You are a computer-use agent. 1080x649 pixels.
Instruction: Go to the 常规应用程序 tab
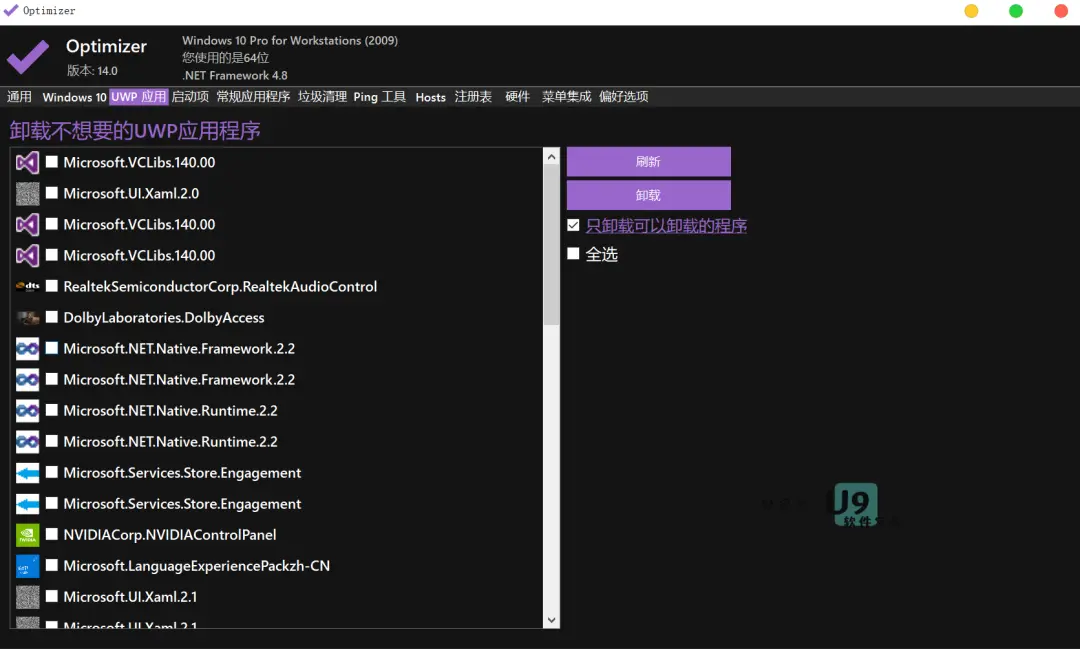coord(253,96)
